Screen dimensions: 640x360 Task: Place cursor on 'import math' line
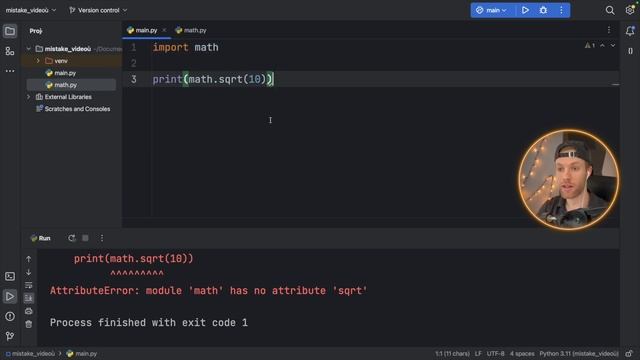tap(186, 47)
